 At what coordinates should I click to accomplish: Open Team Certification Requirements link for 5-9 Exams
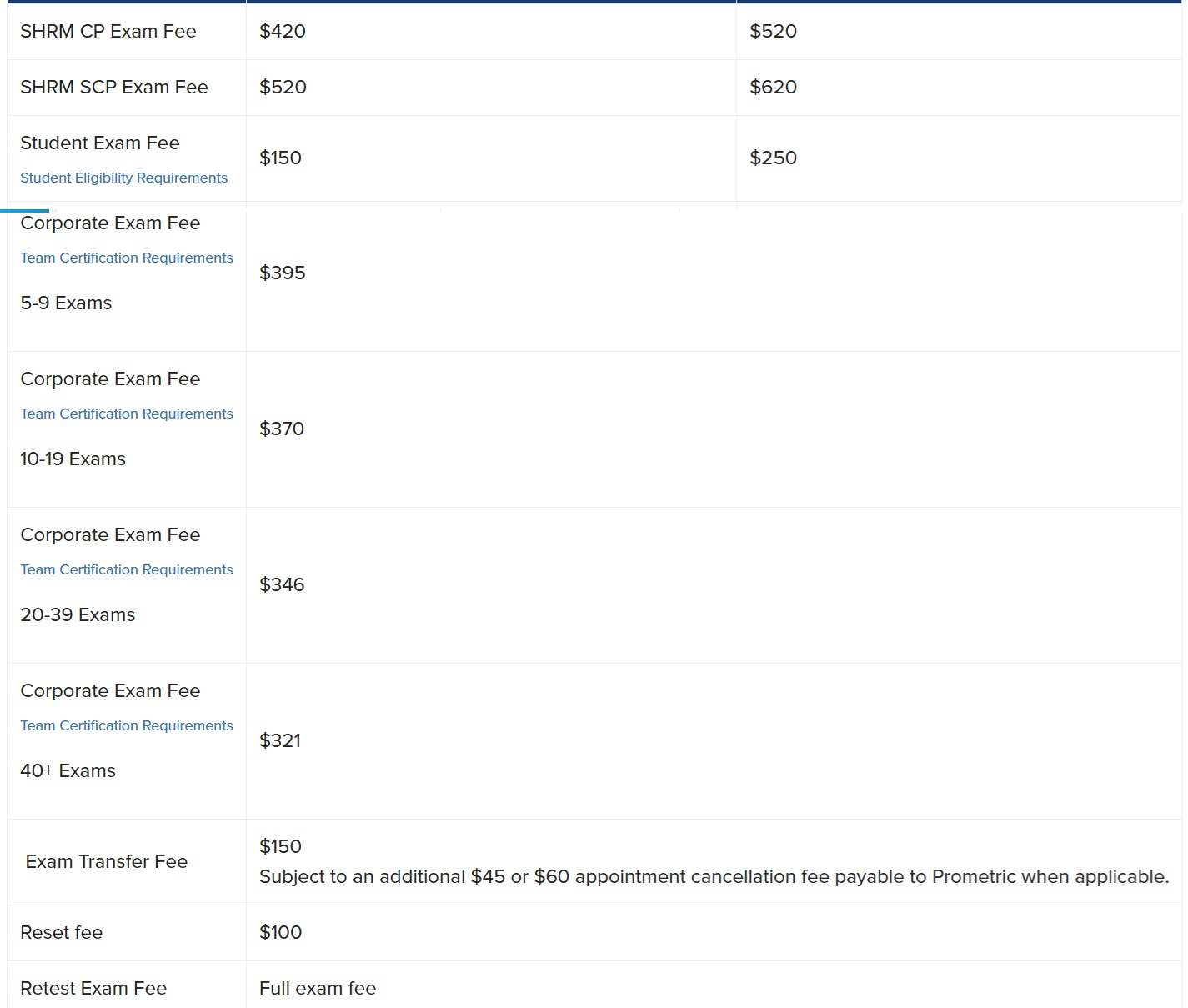point(127,258)
